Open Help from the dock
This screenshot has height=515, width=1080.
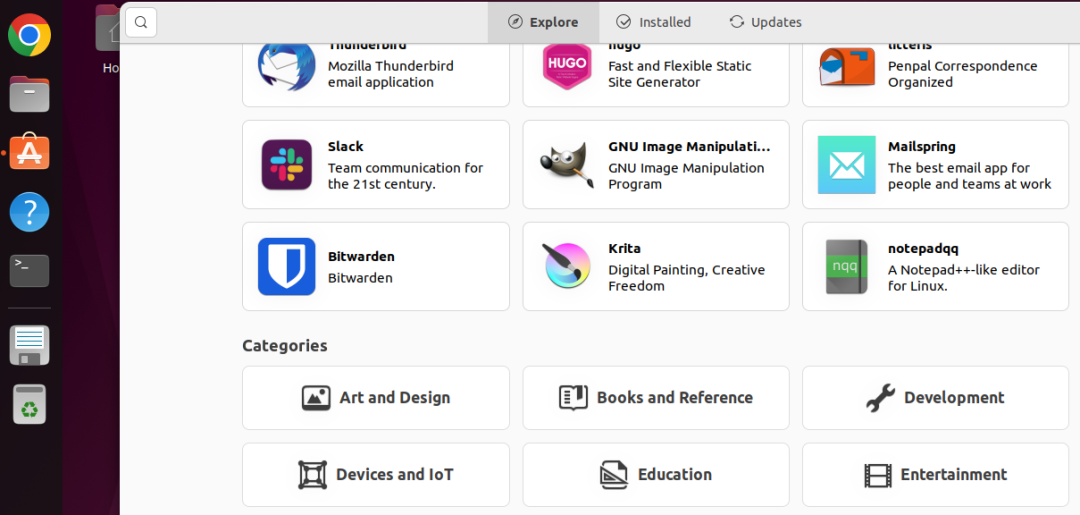[x=29, y=212]
